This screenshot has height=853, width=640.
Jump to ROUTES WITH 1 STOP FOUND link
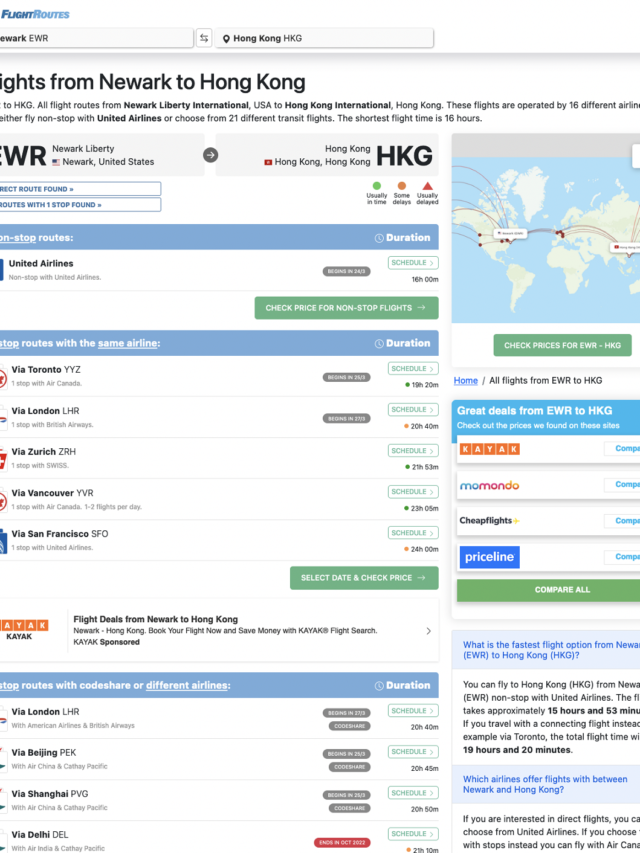tap(80, 205)
